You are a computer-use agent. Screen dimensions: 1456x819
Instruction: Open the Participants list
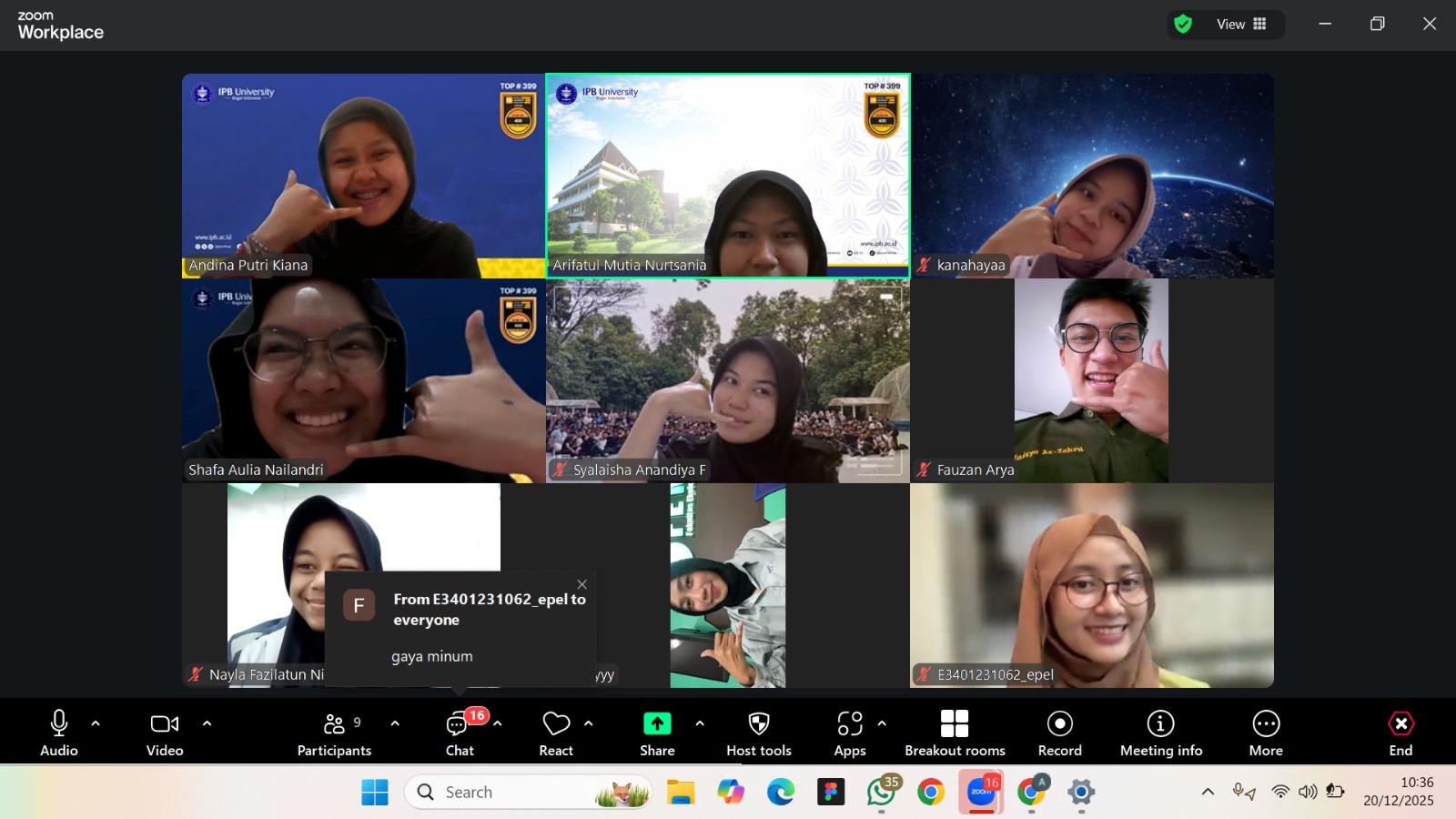[x=334, y=732]
